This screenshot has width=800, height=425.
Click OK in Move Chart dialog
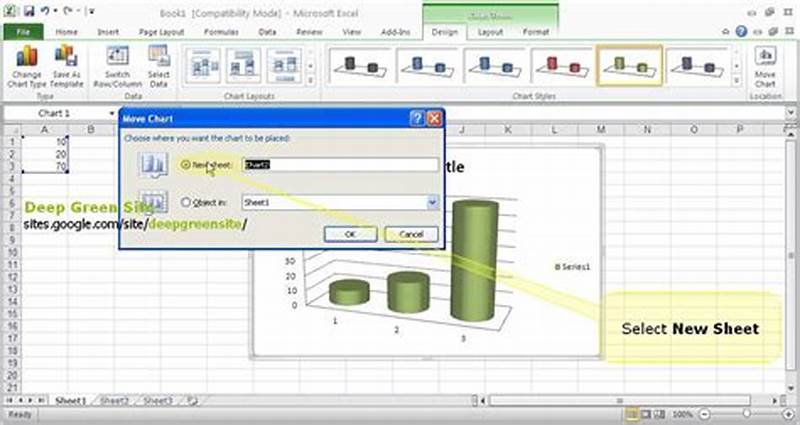click(350, 234)
